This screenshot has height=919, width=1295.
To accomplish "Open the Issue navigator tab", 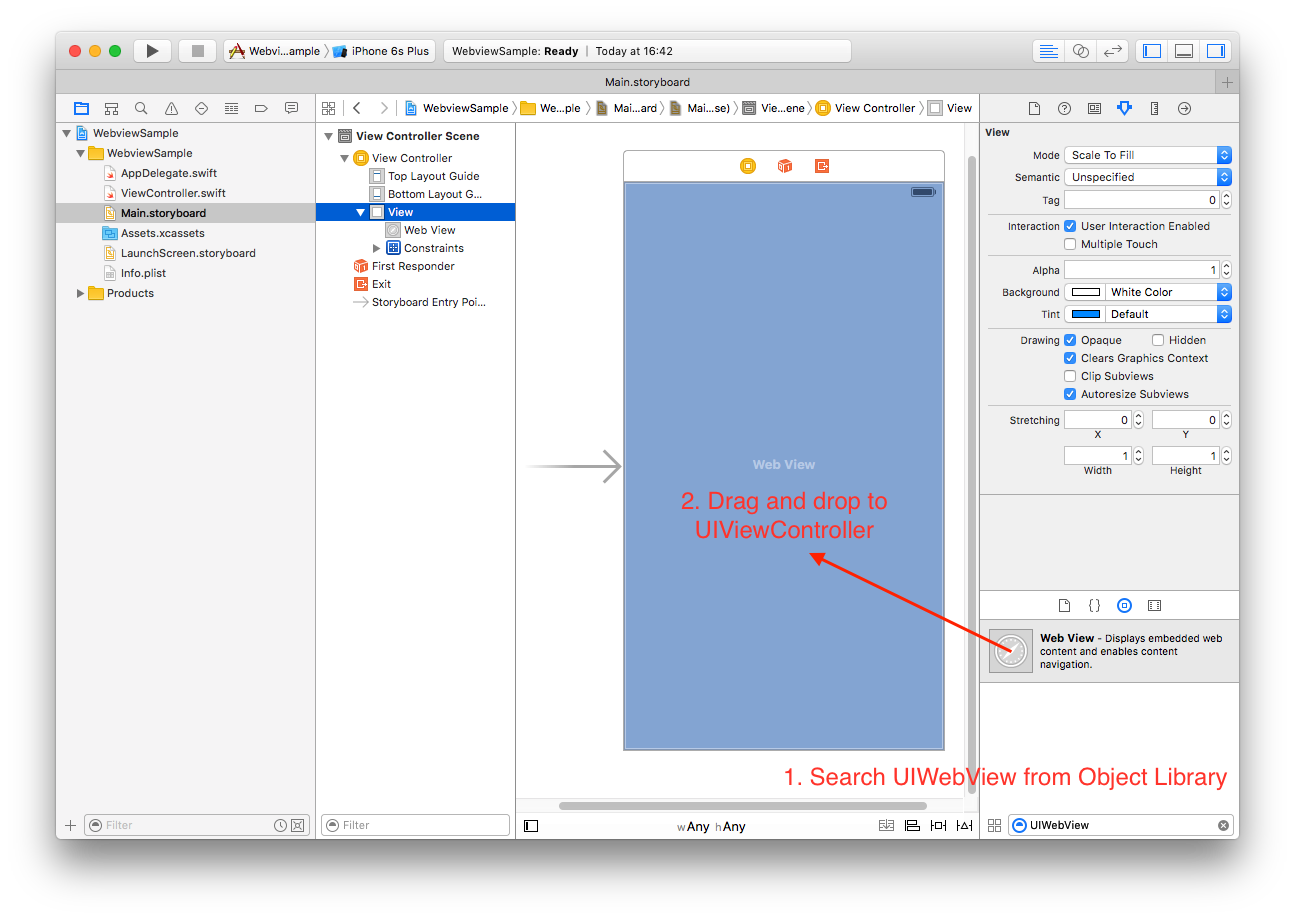I will coord(171,108).
